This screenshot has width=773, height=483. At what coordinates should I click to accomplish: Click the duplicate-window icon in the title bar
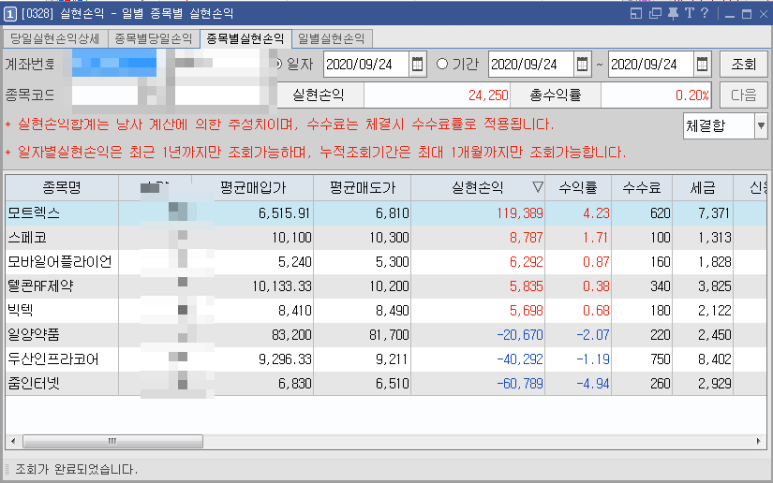[x=655, y=13]
